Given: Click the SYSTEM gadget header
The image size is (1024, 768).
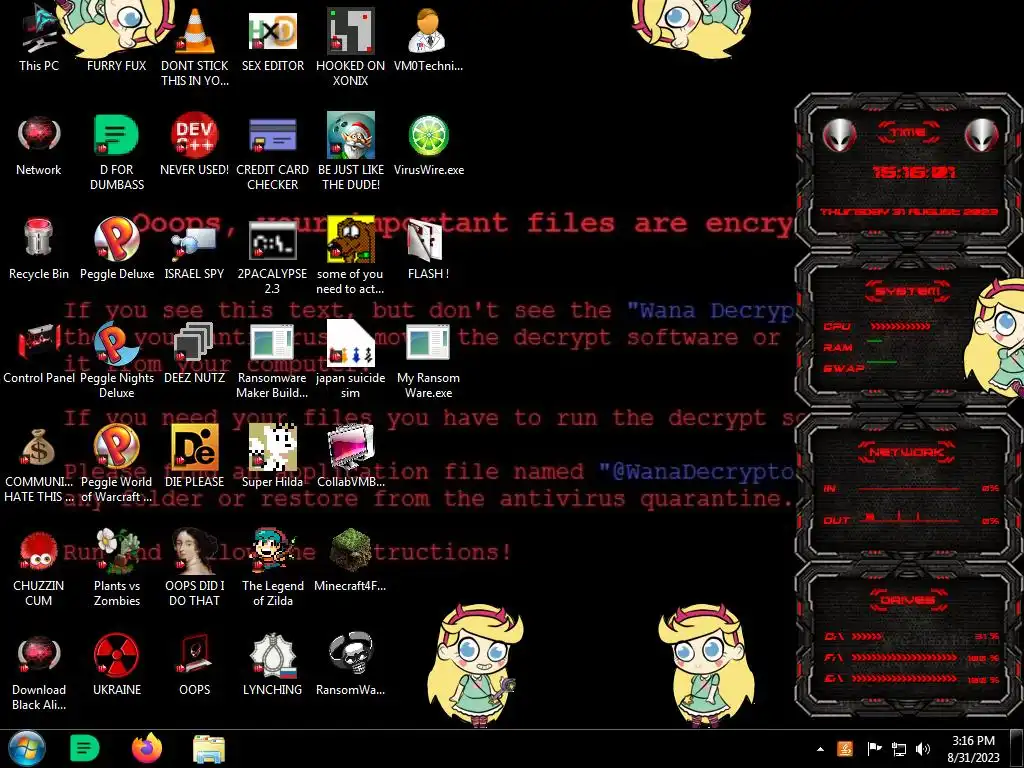Looking at the screenshot, I should [908, 291].
